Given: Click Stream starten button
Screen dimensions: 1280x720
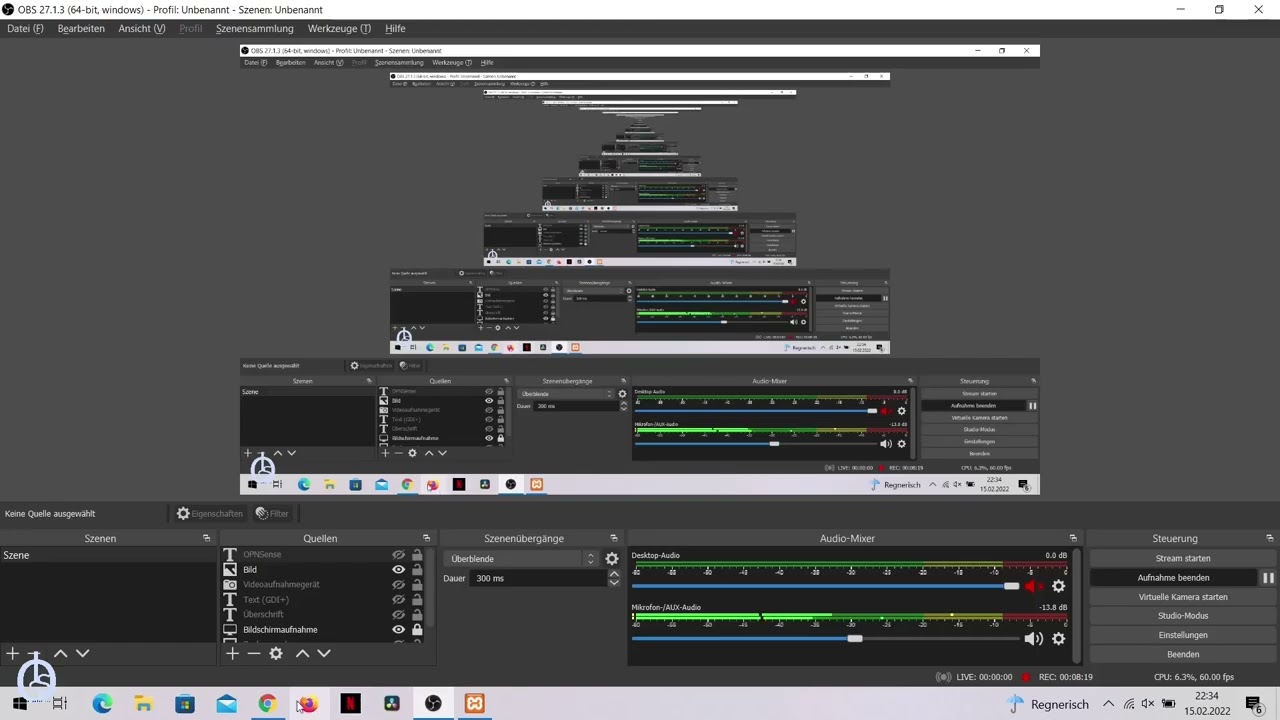Looking at the screenshot, I should pyautogui.click(x=1183, y=559).
